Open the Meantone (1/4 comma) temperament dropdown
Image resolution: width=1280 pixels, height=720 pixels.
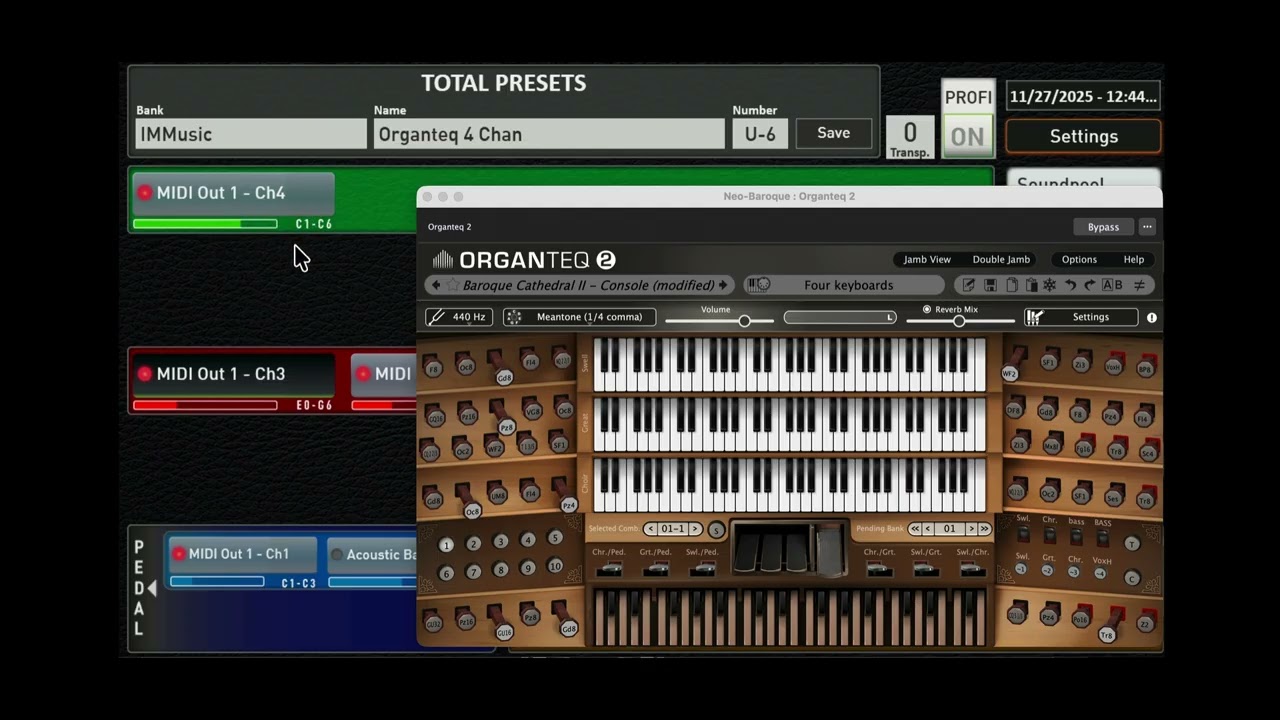coord(580,317)
